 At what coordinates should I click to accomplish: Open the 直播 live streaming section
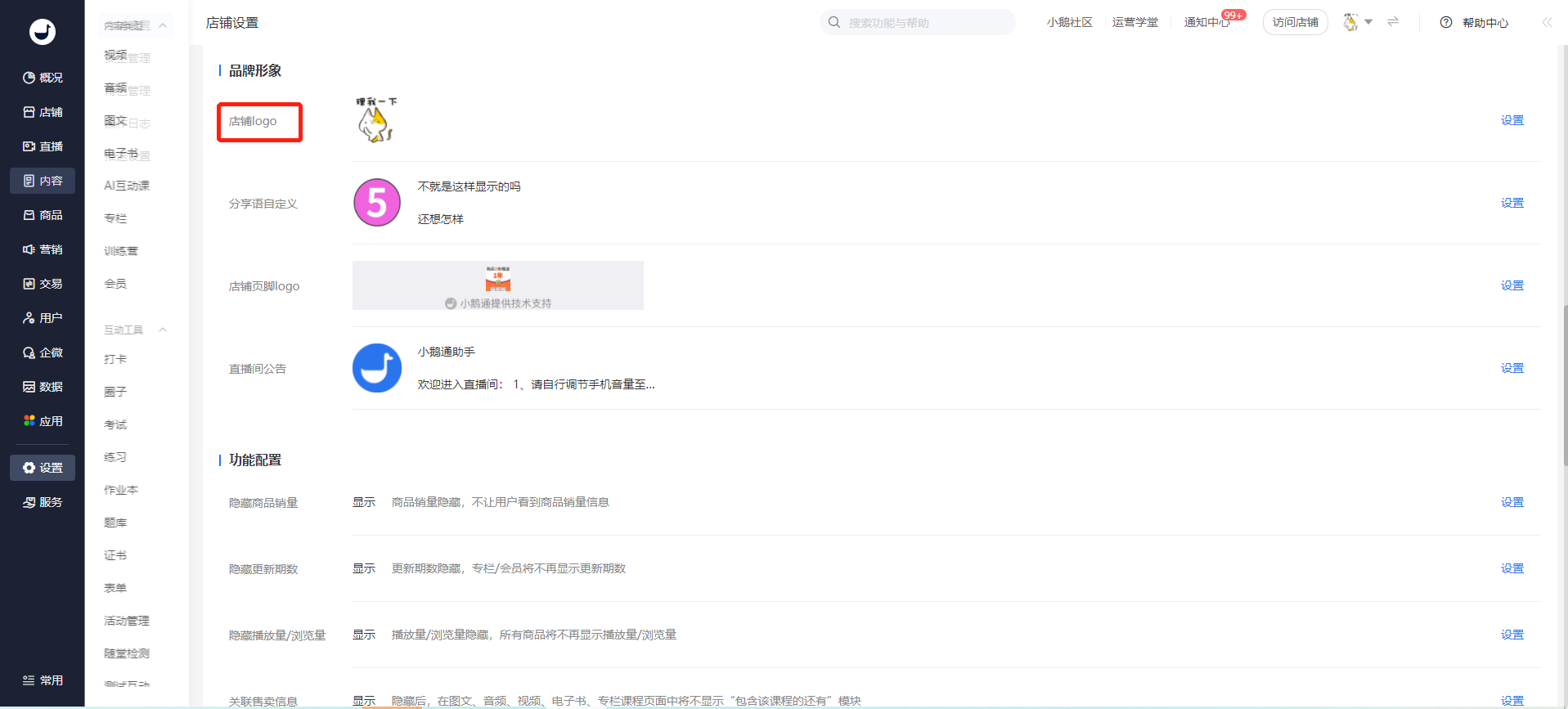pyautogui.click(x=43, y=146)
